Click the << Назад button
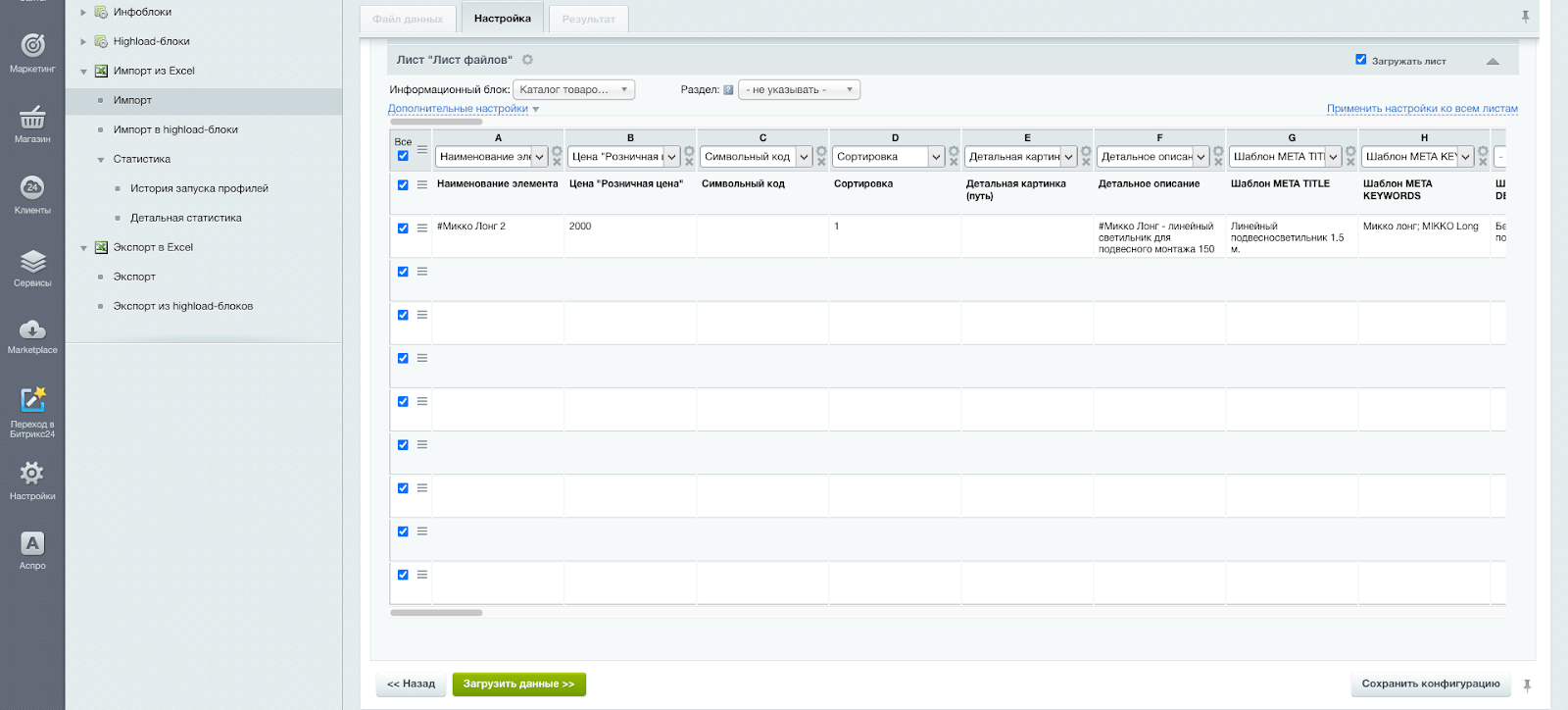 click(x=411, y=684)
